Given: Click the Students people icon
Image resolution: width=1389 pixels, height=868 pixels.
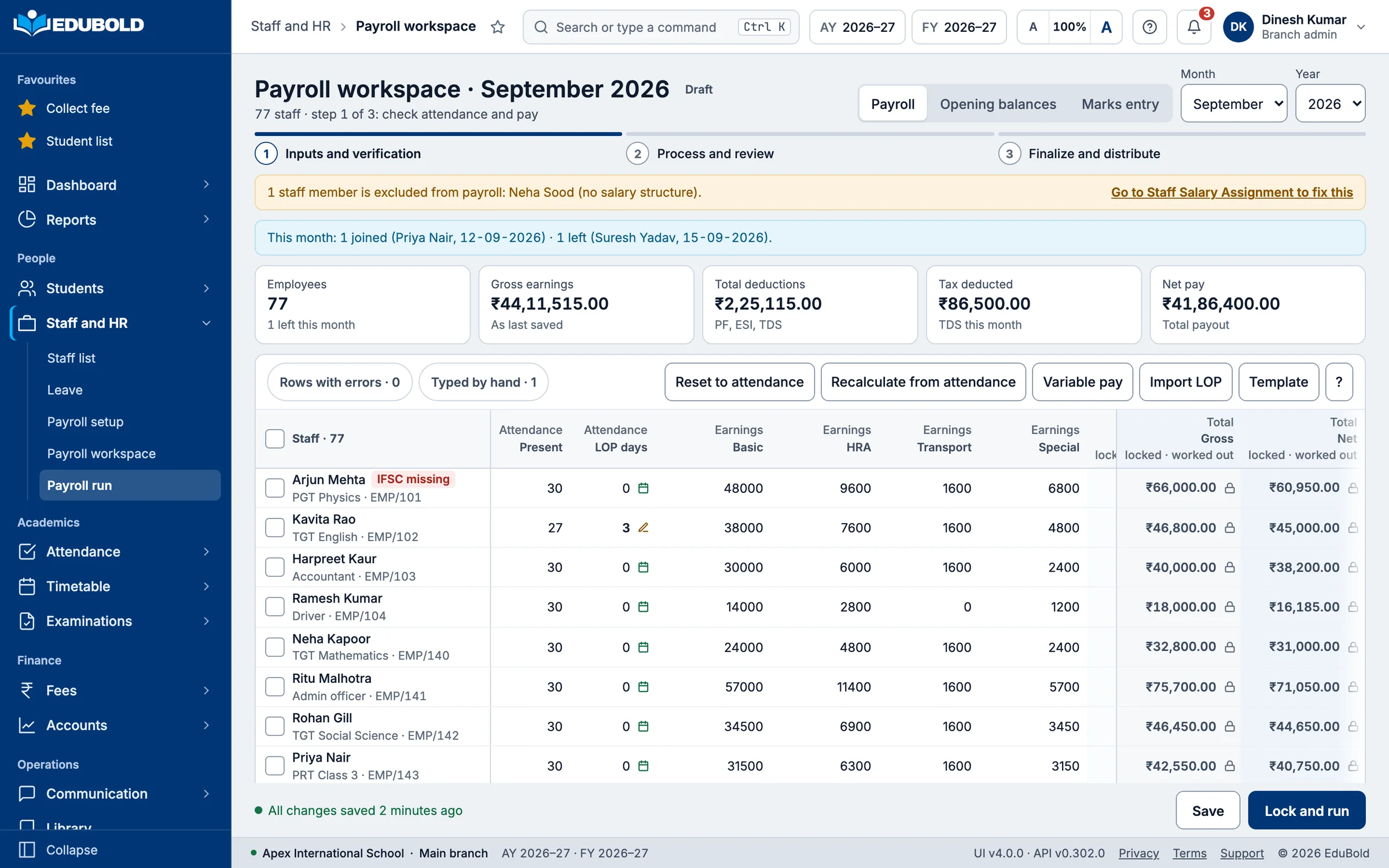Looking at the screenshot, I should pyautogui.click(x=27, y=288).
